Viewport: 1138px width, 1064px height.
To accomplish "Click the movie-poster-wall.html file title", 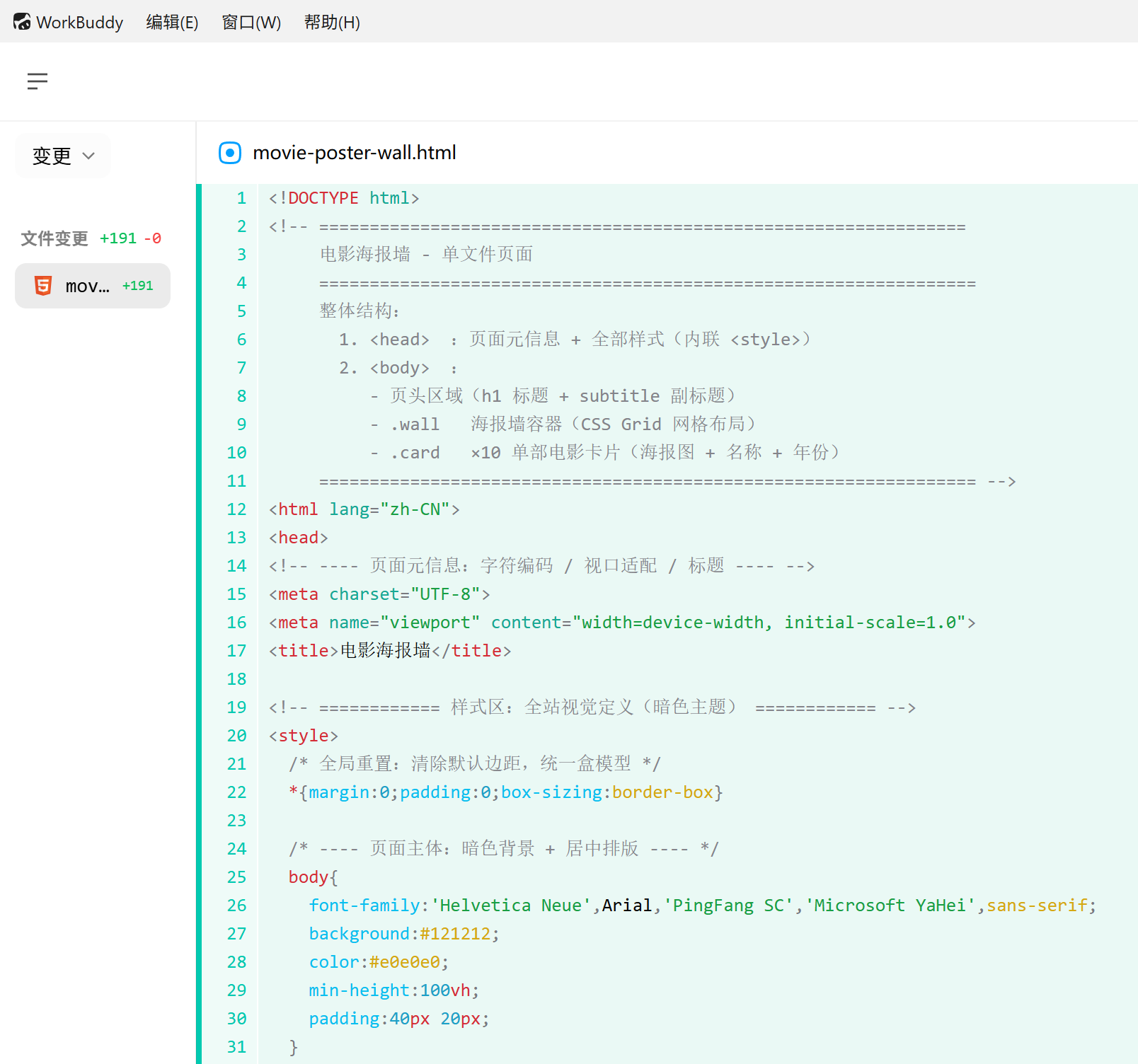I will [355, 152].
